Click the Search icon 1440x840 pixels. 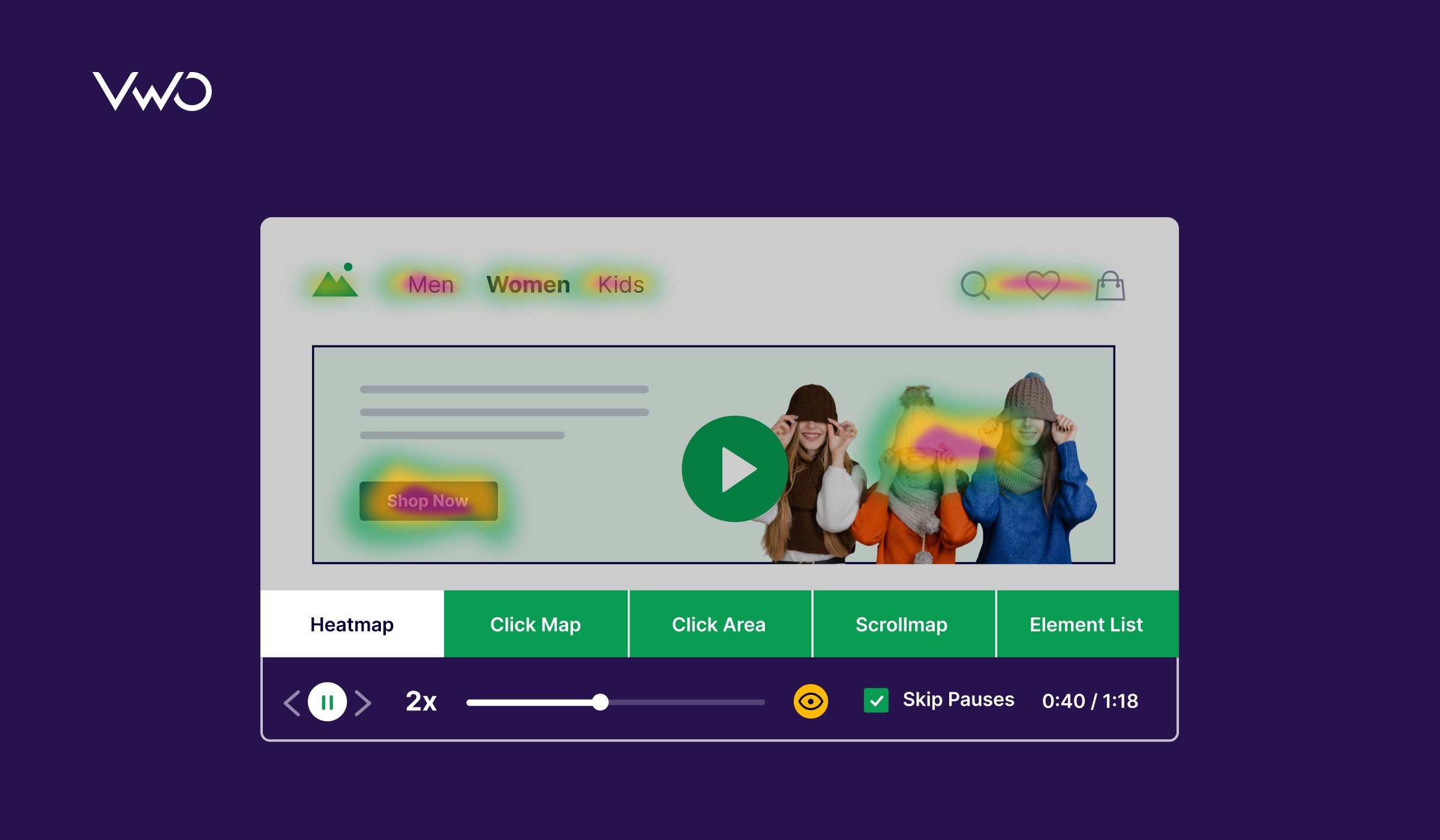pos(975,286)
